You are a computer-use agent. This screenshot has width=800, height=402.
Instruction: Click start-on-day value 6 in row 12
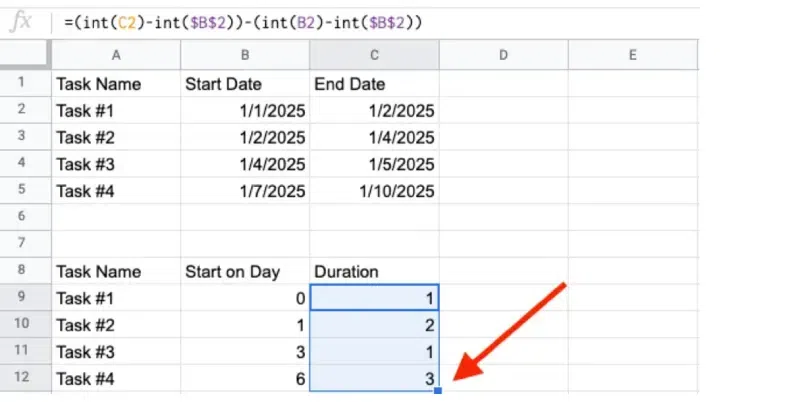point(245,378)
